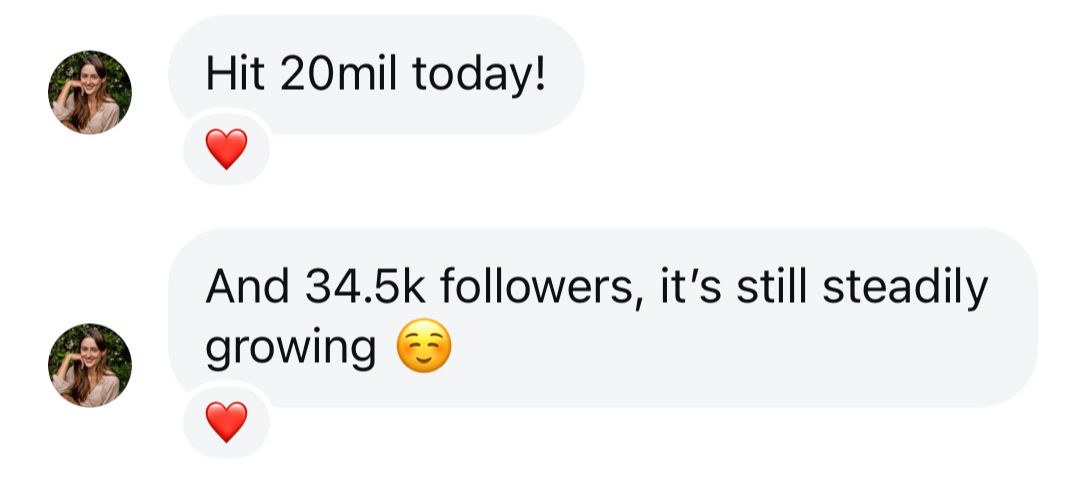Click the word 'still' in second message
The width and height of the screenshot is (1072, 479).
tap(768, 289)
